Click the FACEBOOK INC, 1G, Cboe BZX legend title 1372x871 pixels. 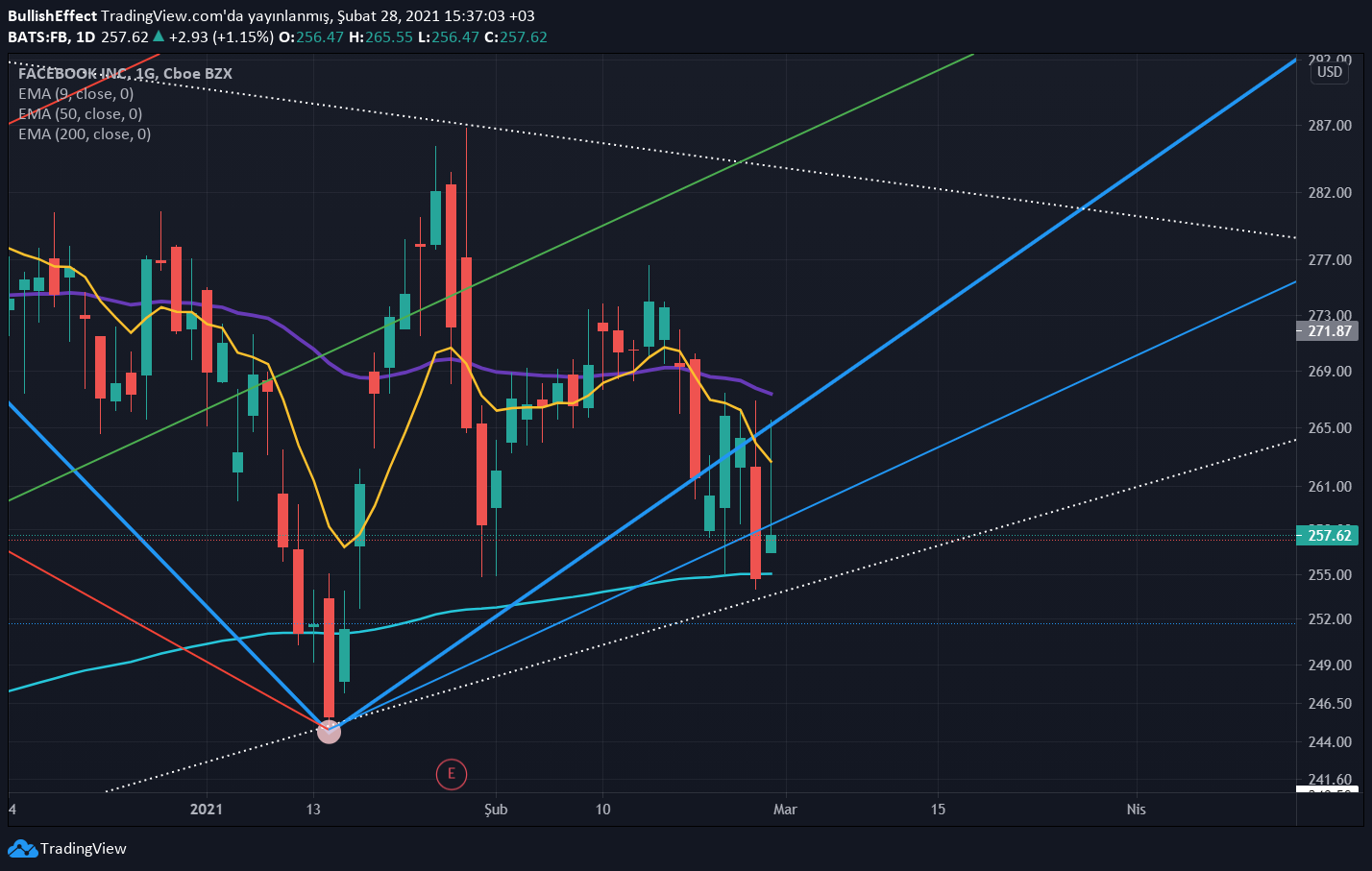tap(125, 74)
